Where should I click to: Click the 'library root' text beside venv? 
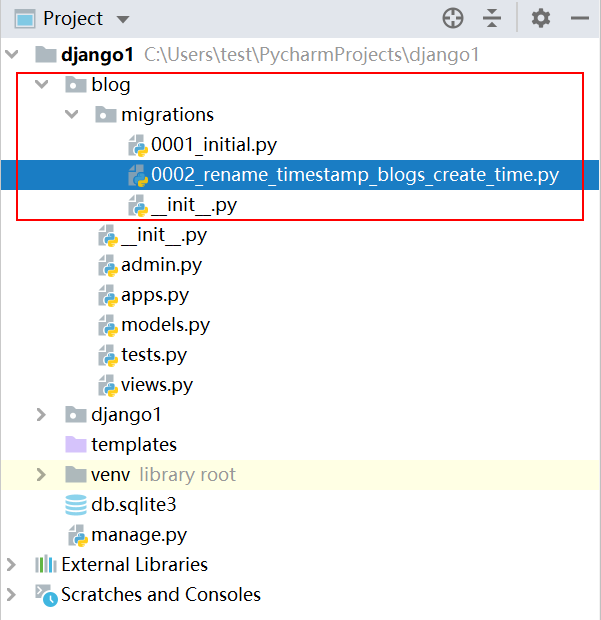pyautogui.click(x=187, y=474)
